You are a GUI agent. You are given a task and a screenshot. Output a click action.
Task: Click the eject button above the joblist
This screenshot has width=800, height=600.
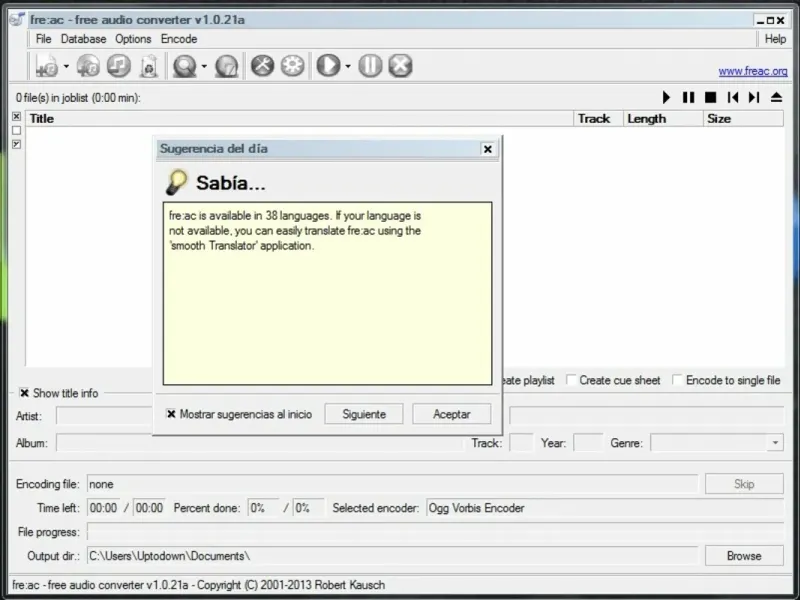[776, 97]
